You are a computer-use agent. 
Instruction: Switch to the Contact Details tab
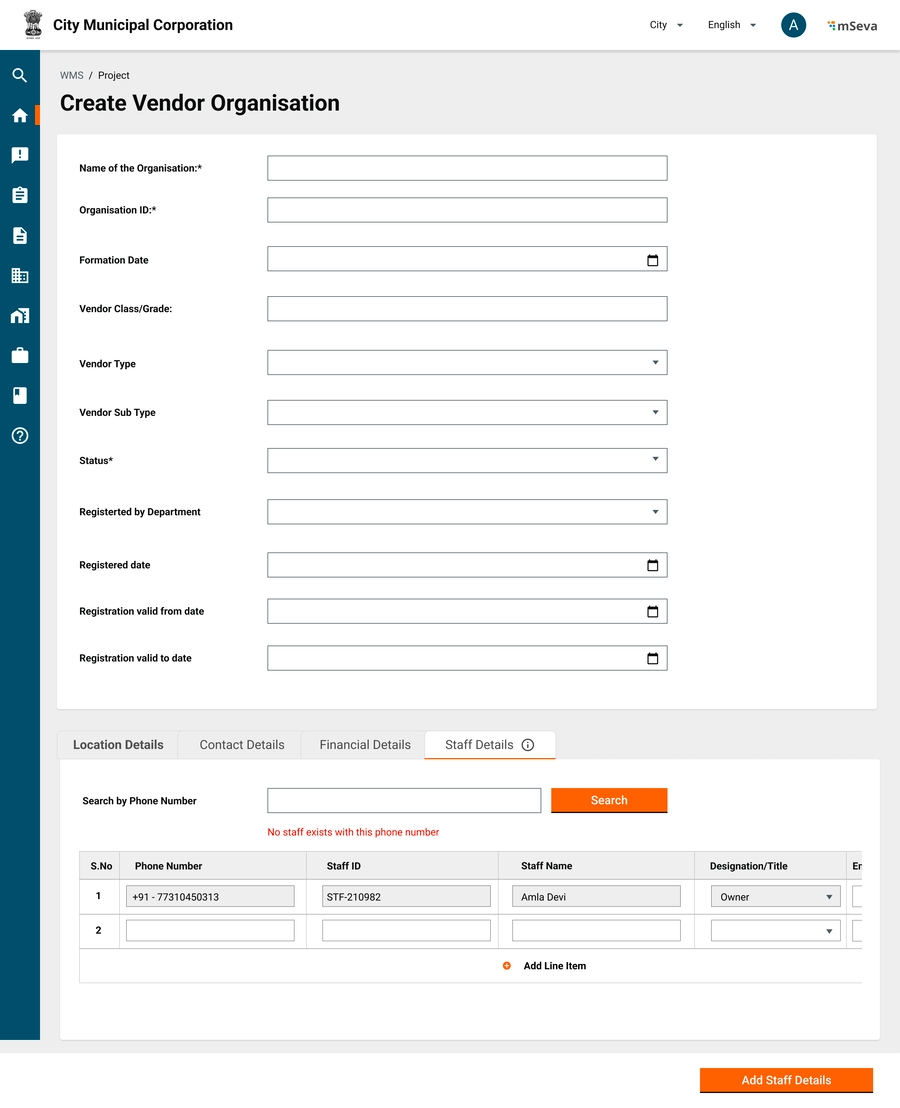242,745
